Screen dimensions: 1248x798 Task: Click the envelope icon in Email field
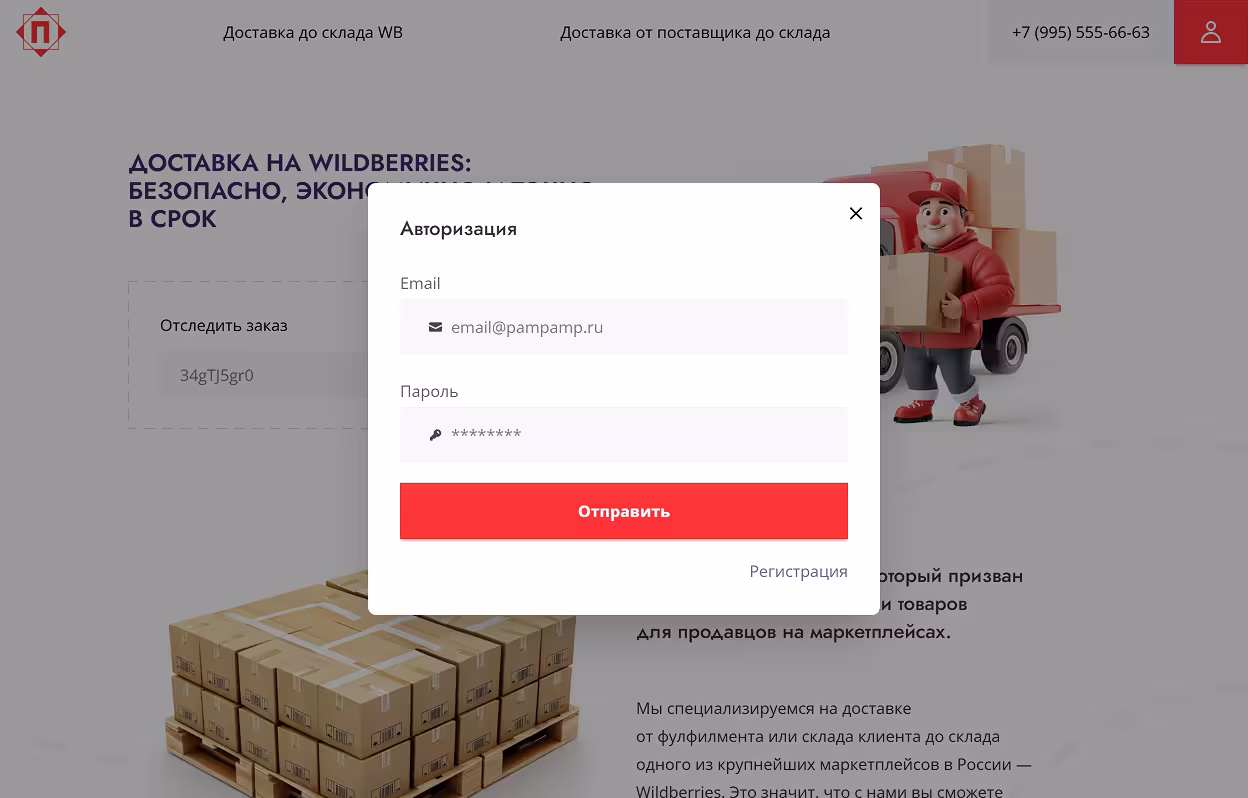point(435,327)
